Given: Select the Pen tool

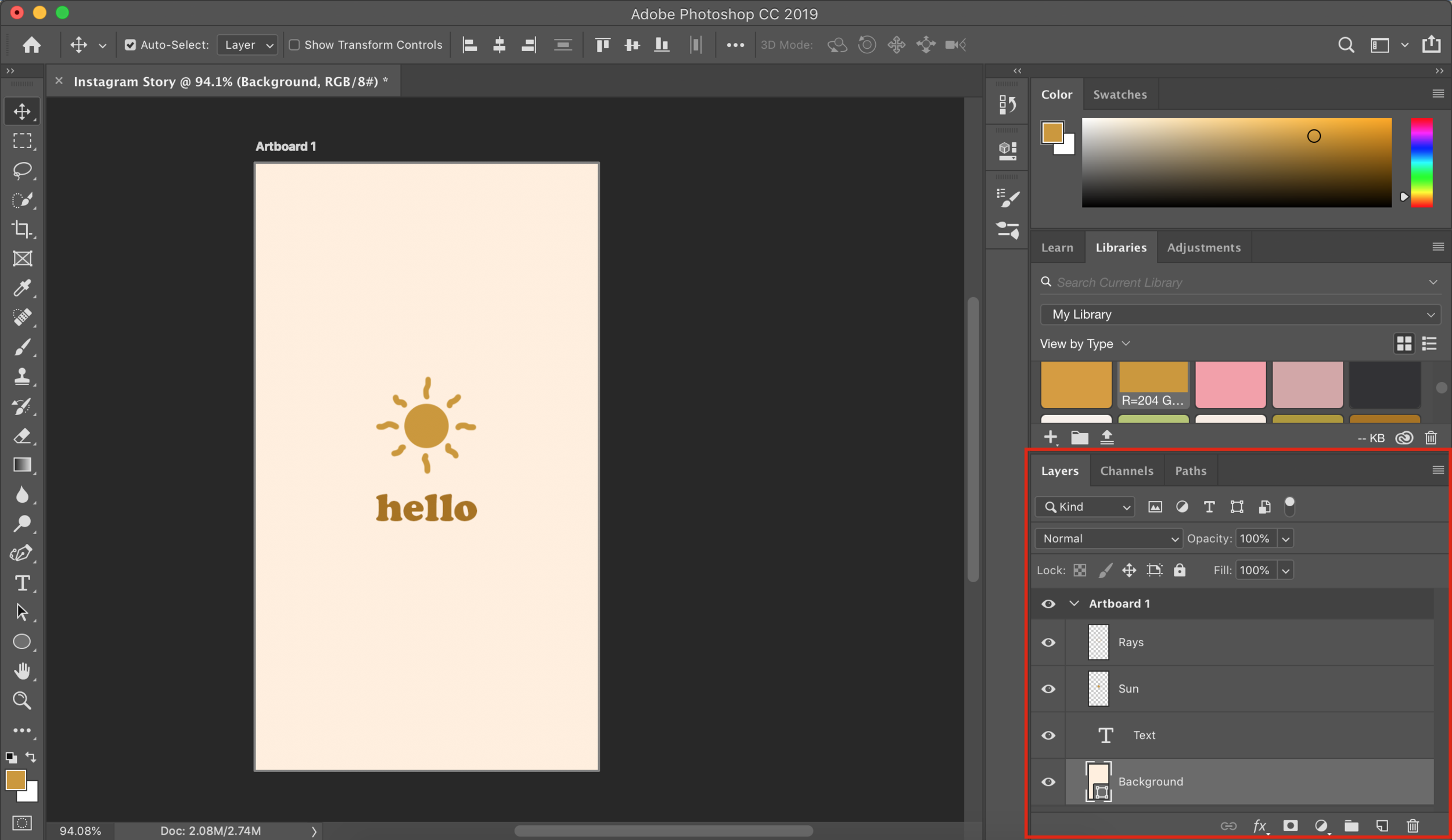Looking at the screenshot, I should [x=22, y=553].
